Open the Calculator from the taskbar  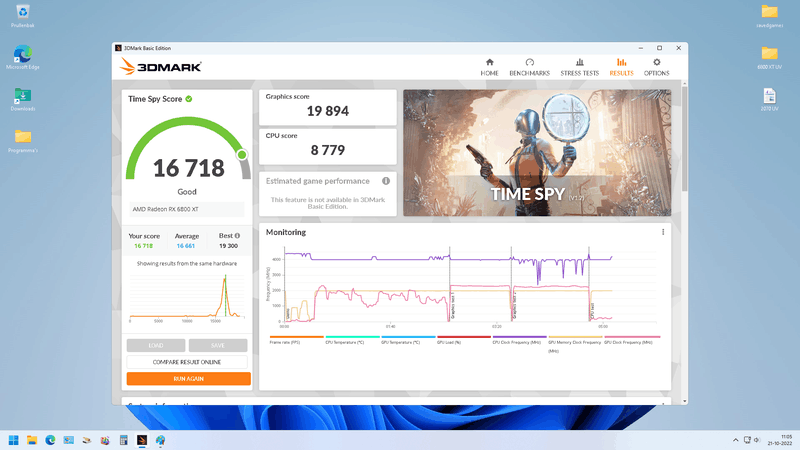[x=123, y=440]
